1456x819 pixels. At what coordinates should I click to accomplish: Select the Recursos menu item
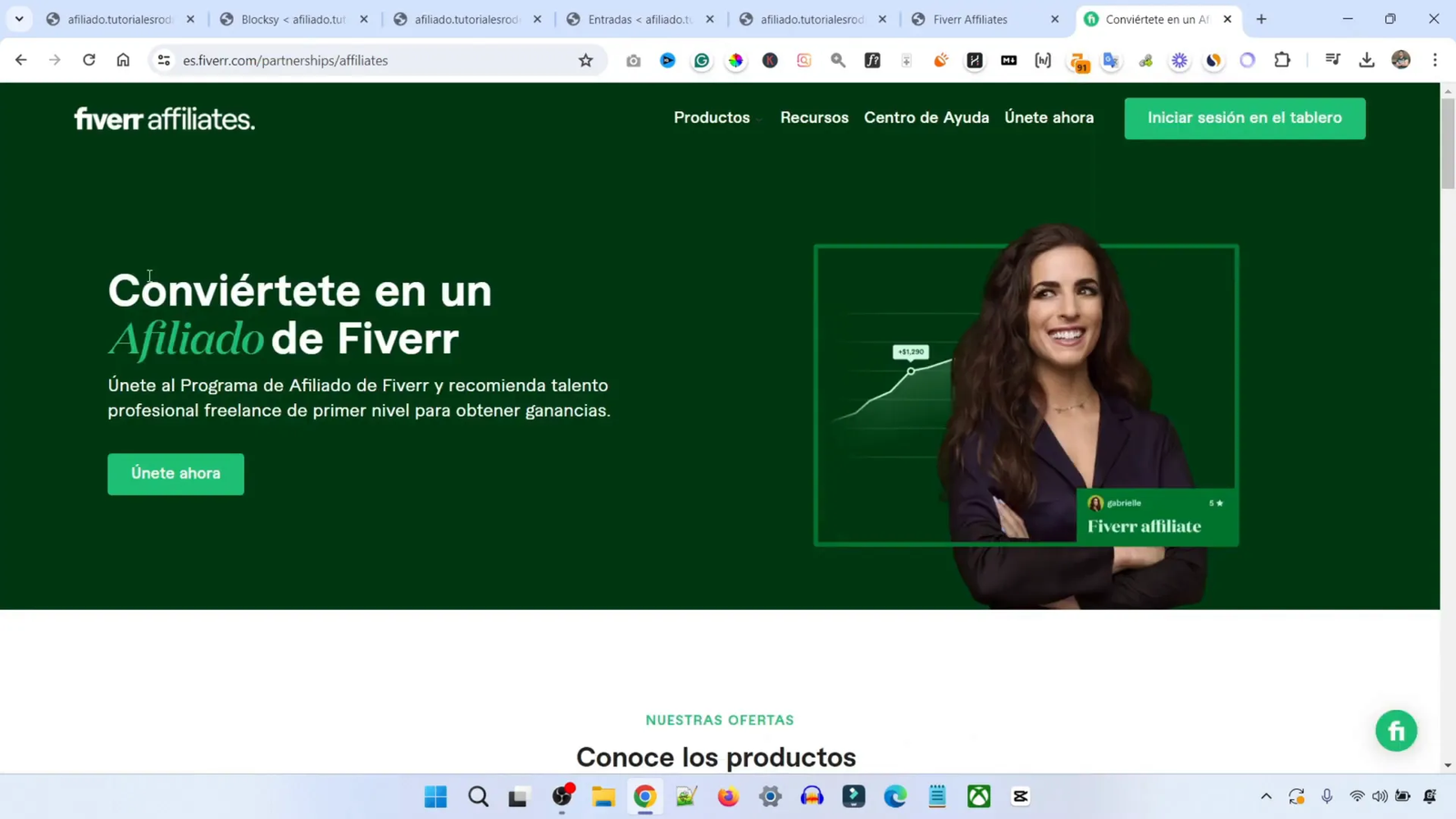point(814,117)
